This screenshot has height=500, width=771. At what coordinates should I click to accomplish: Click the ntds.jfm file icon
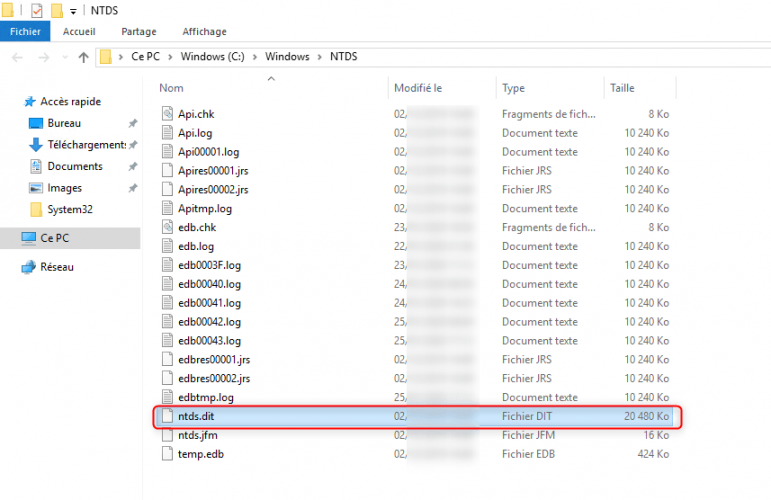(167, 435)
